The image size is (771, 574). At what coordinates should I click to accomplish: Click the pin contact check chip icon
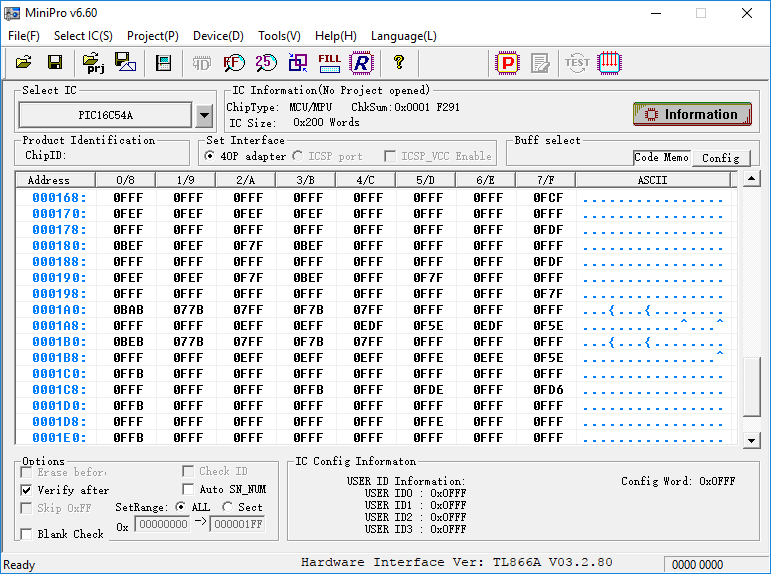(x=609, y=62)
